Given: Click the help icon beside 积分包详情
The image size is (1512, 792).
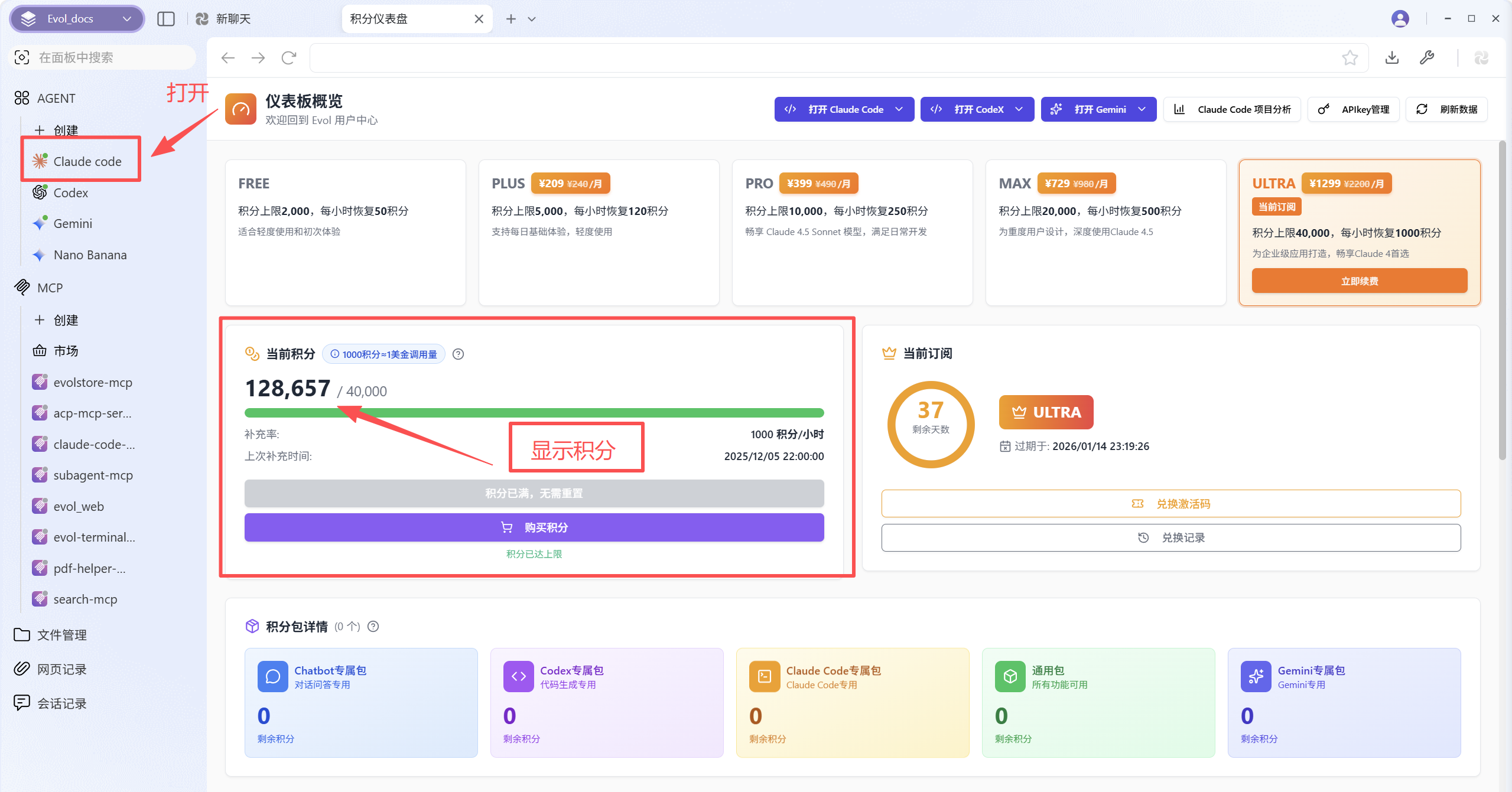Looking at the screenshot, I should point(373,627).
